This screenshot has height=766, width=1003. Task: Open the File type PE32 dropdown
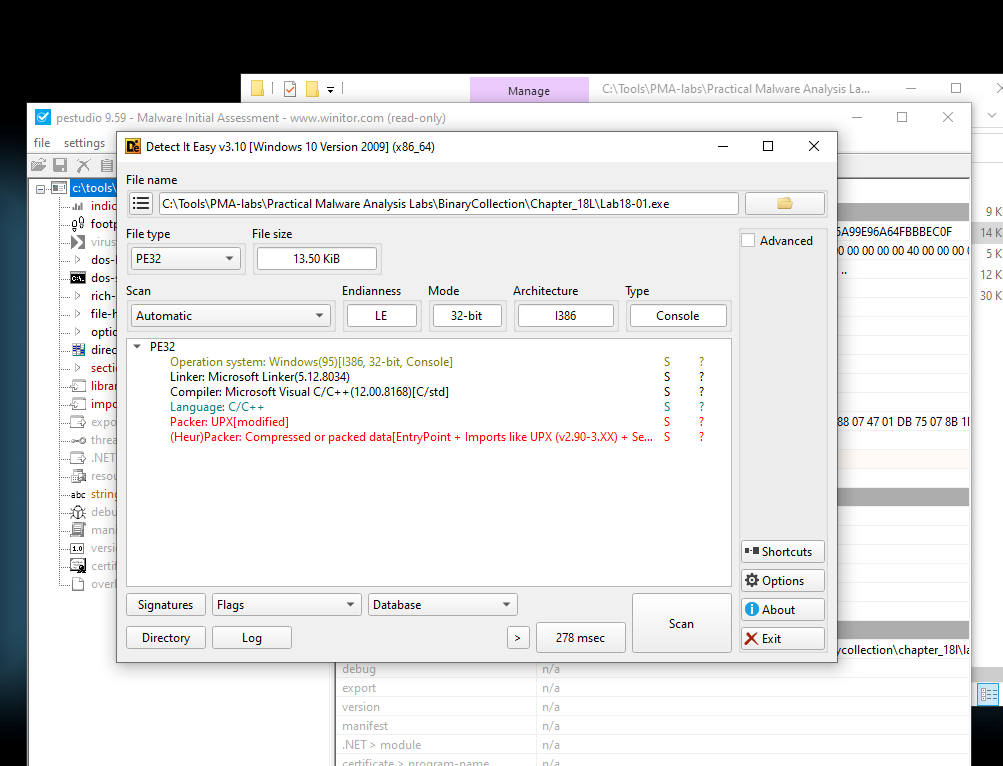186,259
